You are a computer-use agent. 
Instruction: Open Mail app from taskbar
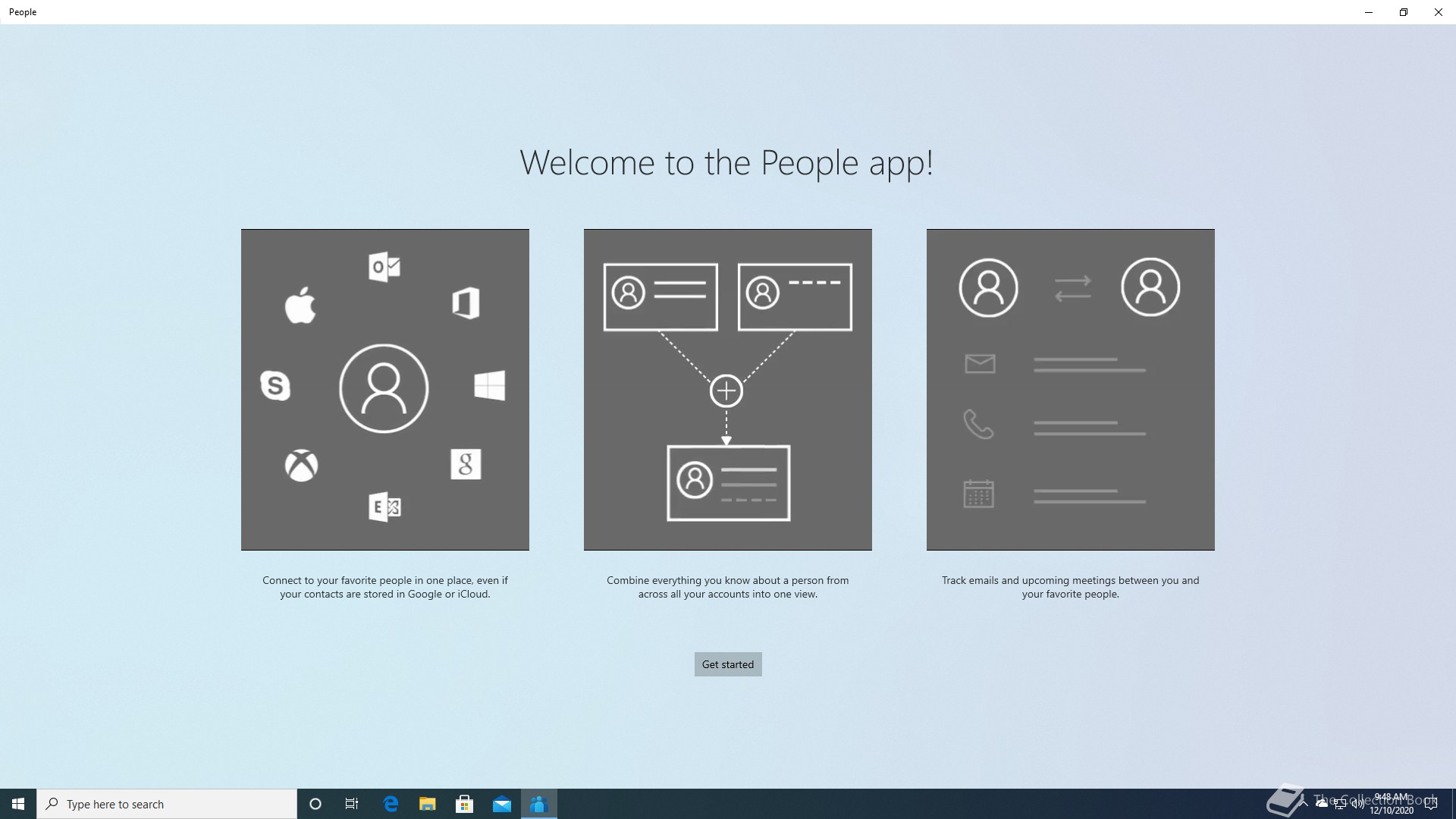pos(502,804)
